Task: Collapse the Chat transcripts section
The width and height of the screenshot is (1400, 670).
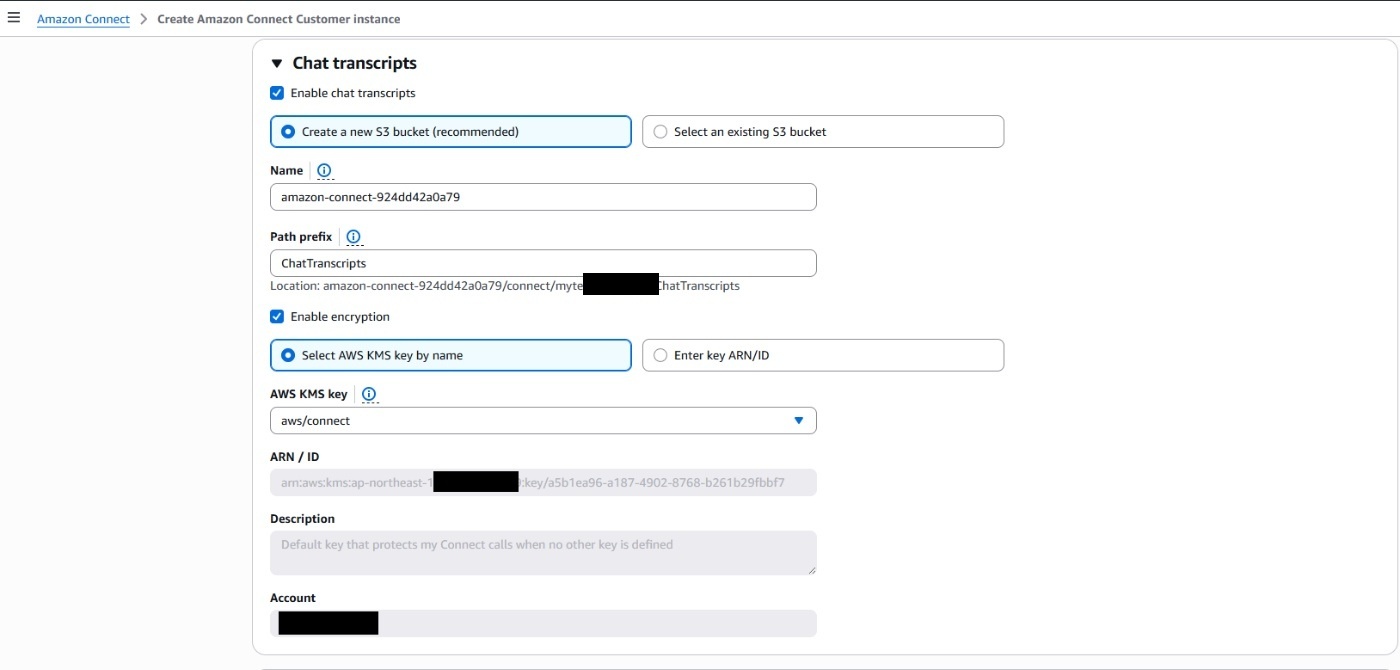Action: [x=277, y=64]
